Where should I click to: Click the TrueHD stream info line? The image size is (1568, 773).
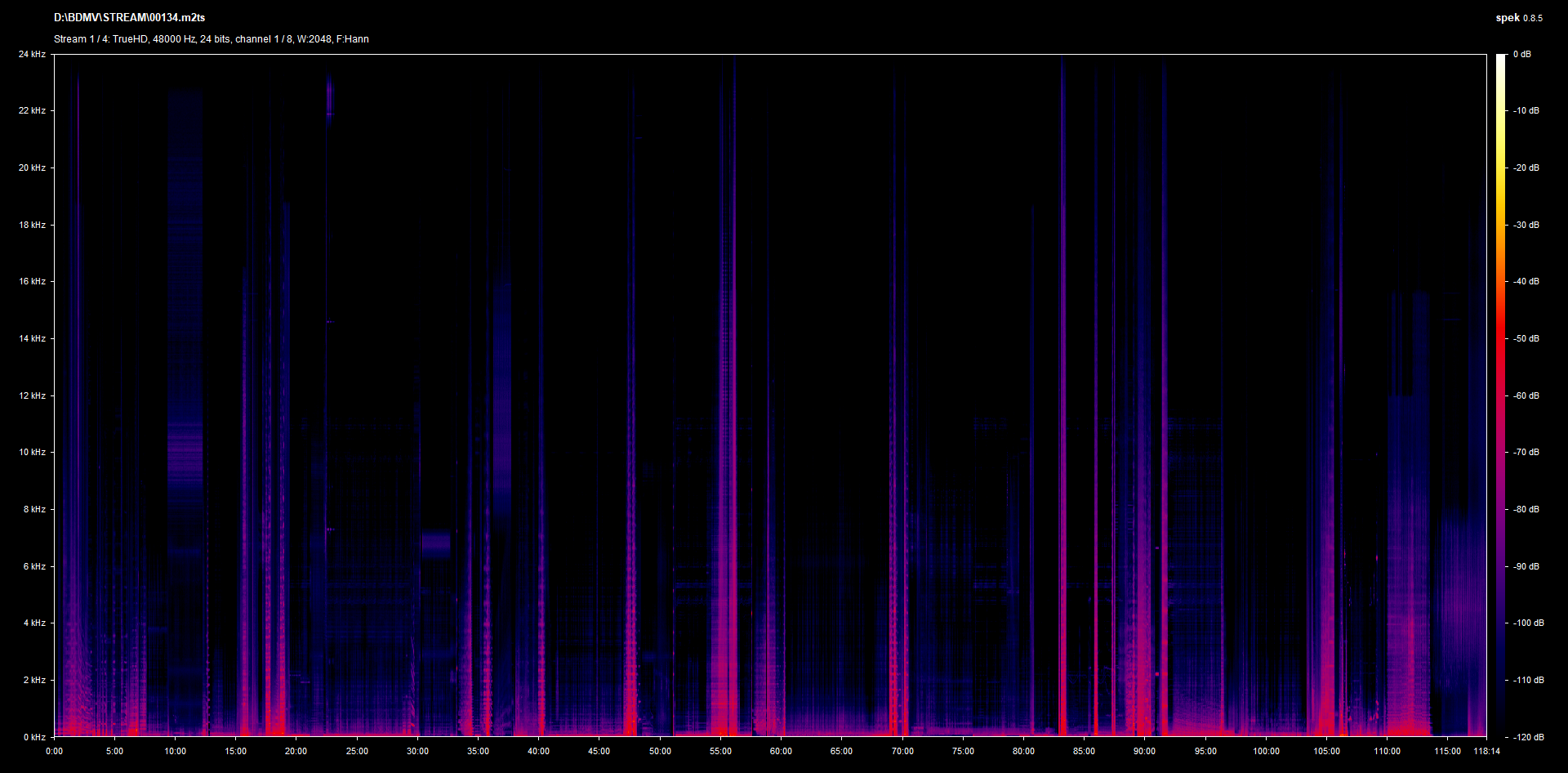tap(211, 39)
